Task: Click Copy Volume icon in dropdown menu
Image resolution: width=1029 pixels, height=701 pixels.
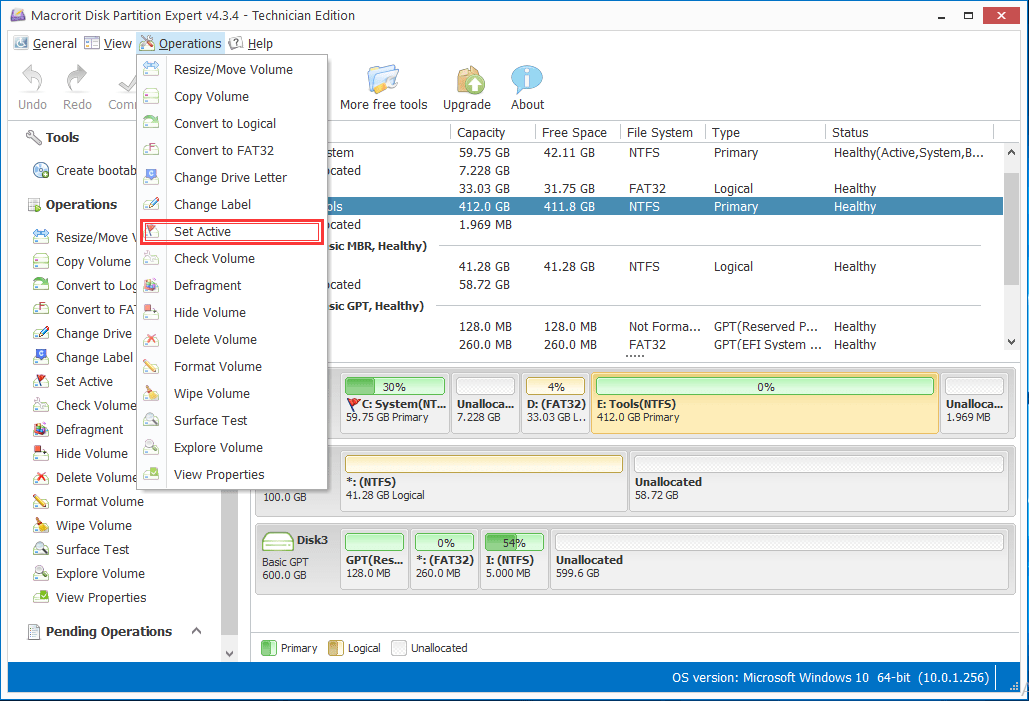Action: point(151,96)
